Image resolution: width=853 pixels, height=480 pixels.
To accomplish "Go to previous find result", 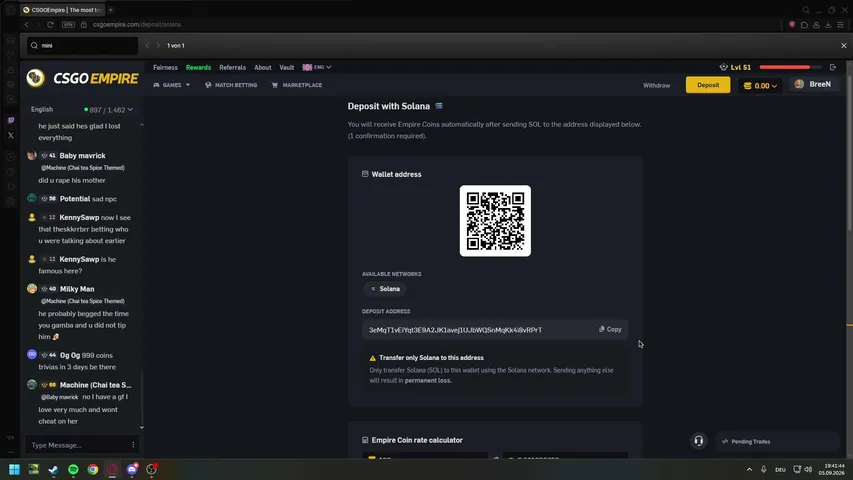I will pyautogui.click(x=147, y=46).
